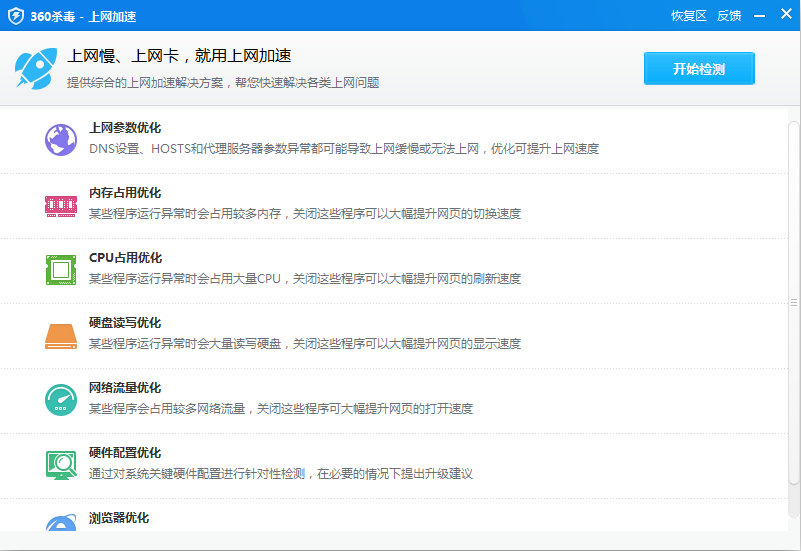Click the 硬件配置优化 title
Screen dimensions: 801x551
click(125, 453)
